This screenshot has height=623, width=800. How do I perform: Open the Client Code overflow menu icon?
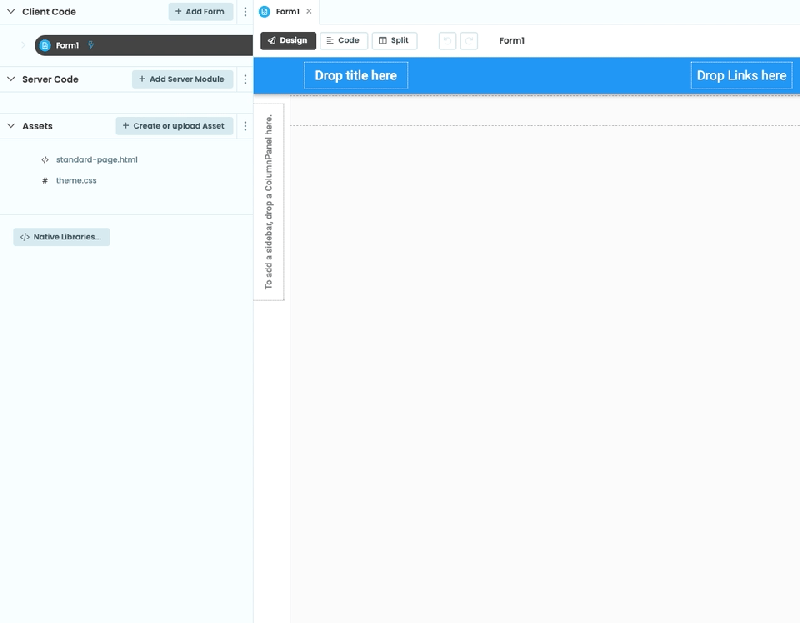(246, 12)
